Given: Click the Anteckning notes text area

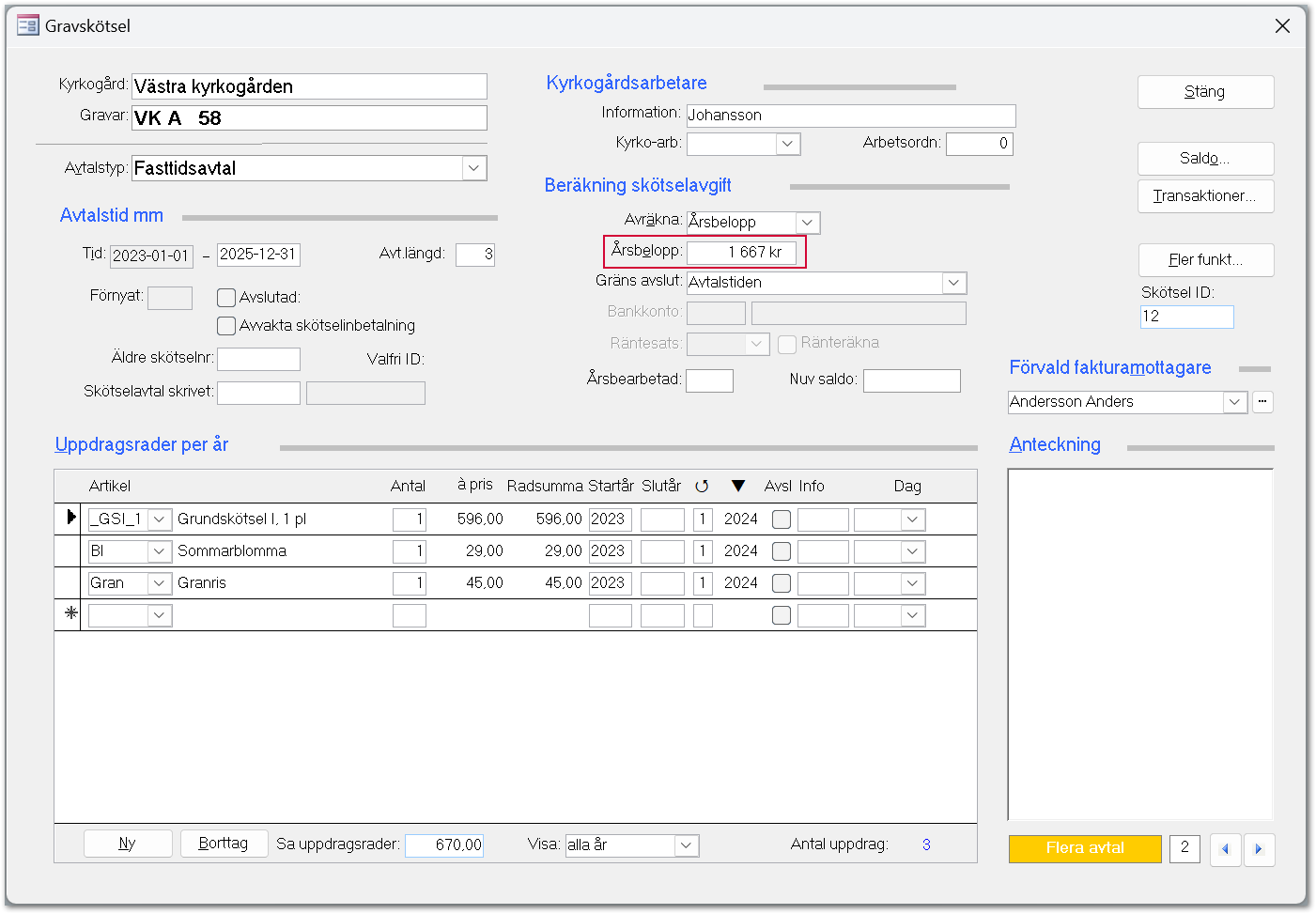Looking at the screenshot, I should [x=1140, y=644].
